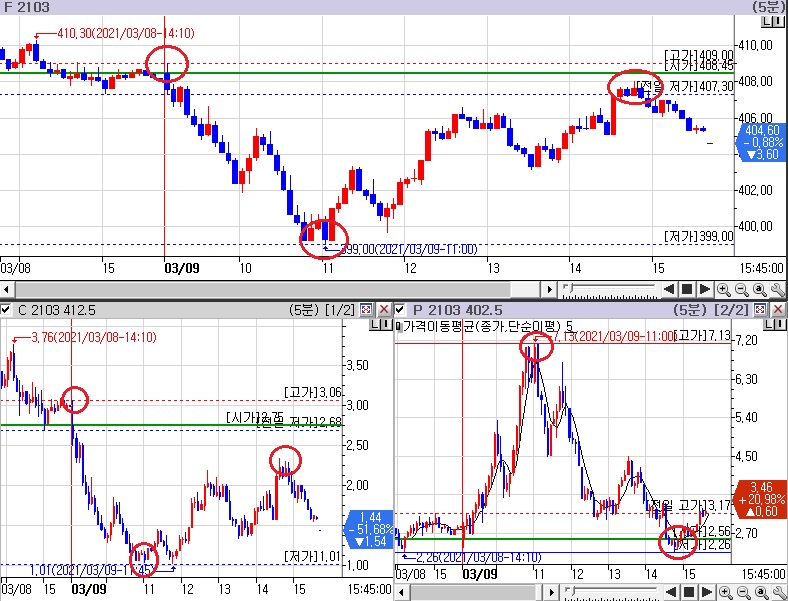Click the '(5분)' interval label on P 2103 header

click(x=690, y=310)
